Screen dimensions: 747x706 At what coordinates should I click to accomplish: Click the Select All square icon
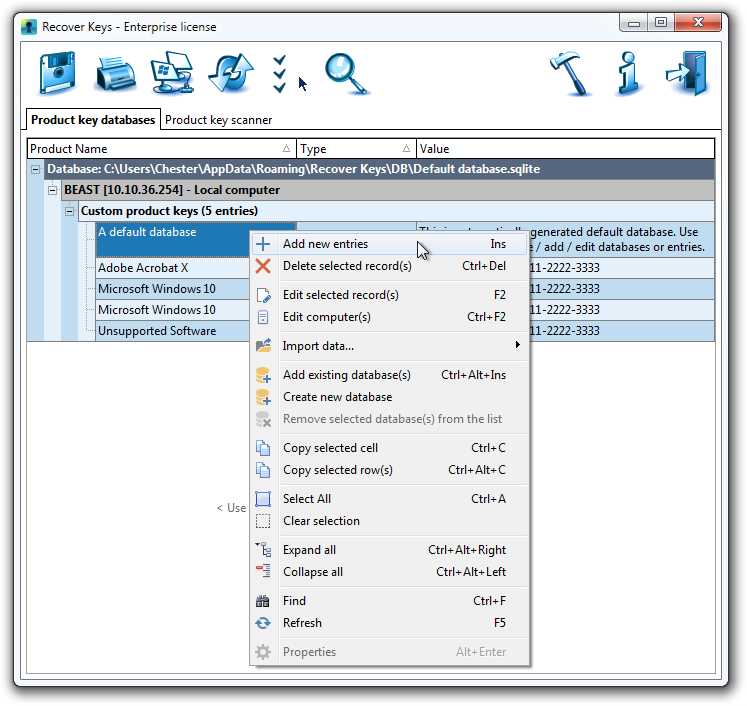tap(263, 499)
